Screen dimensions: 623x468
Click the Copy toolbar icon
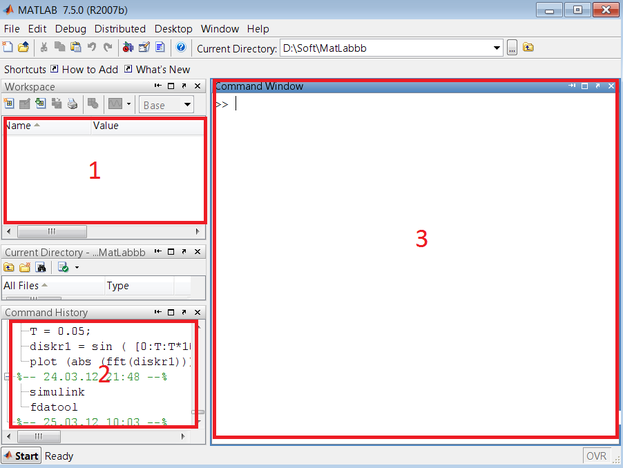(x=60, y=47)
